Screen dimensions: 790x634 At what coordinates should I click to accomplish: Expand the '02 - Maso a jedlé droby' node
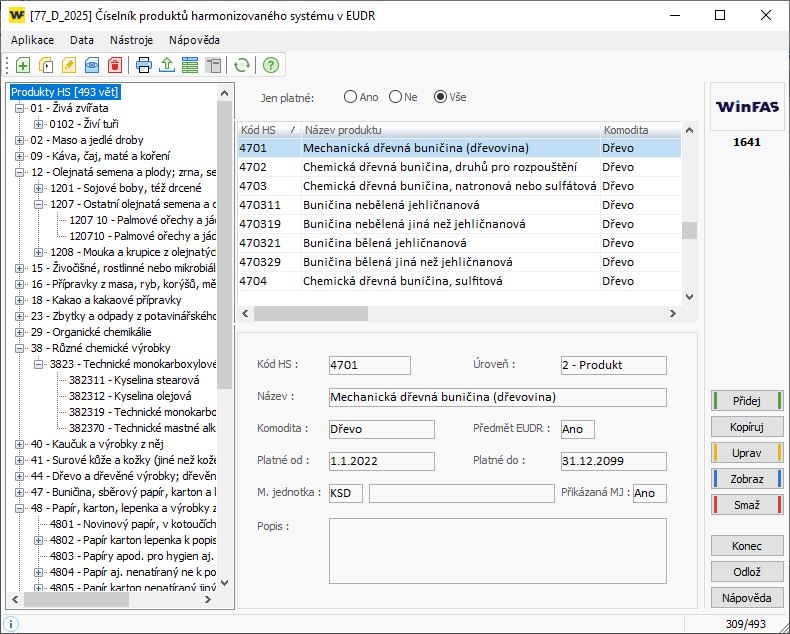(21, 140)
